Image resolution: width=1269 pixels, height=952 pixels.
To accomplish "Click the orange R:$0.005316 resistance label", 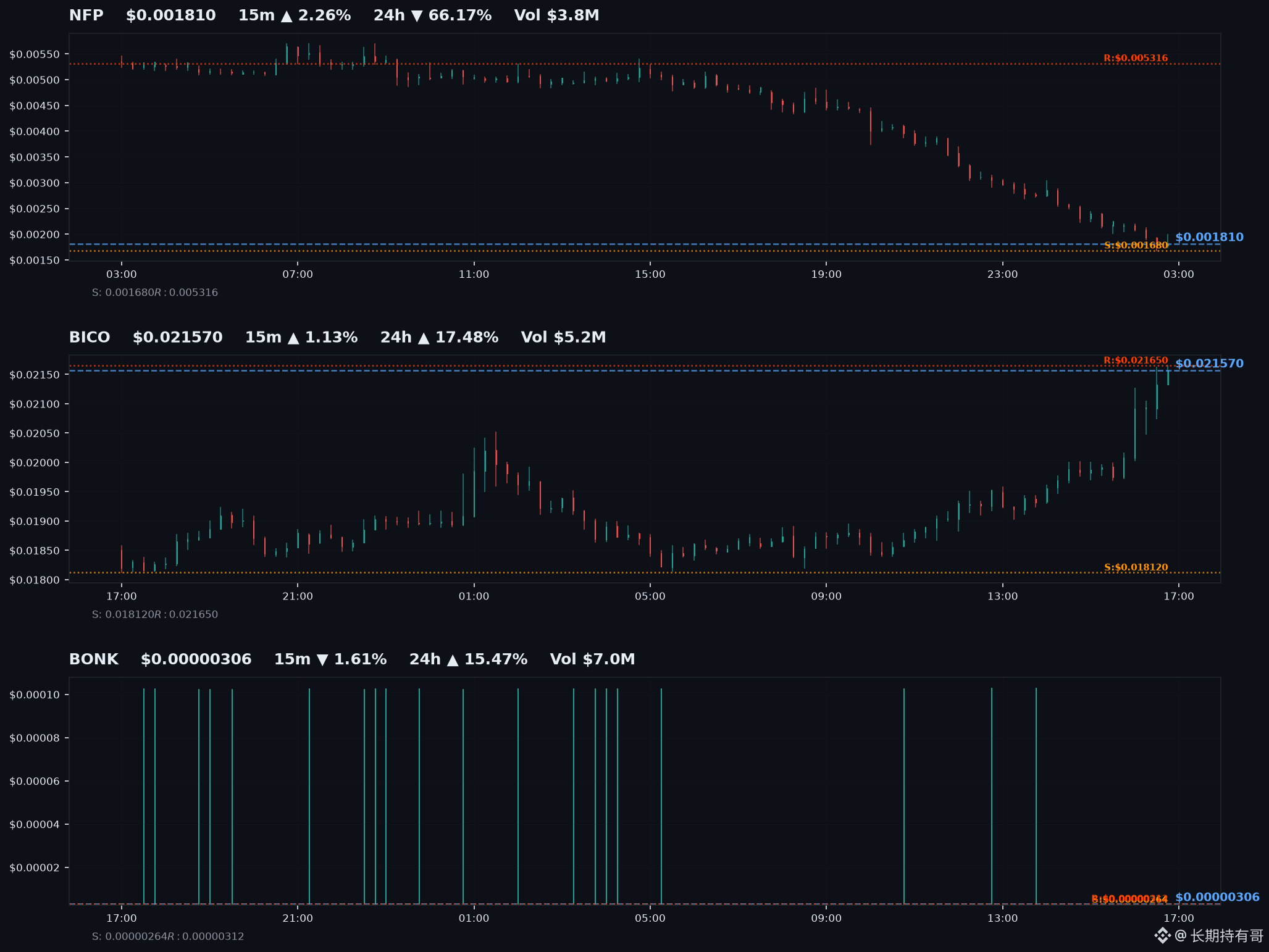I will [1136, 58].
